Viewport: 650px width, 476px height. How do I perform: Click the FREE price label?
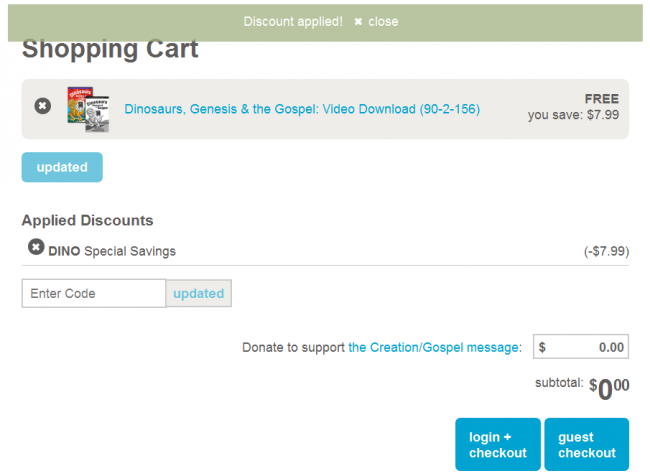tap(602, 99)
